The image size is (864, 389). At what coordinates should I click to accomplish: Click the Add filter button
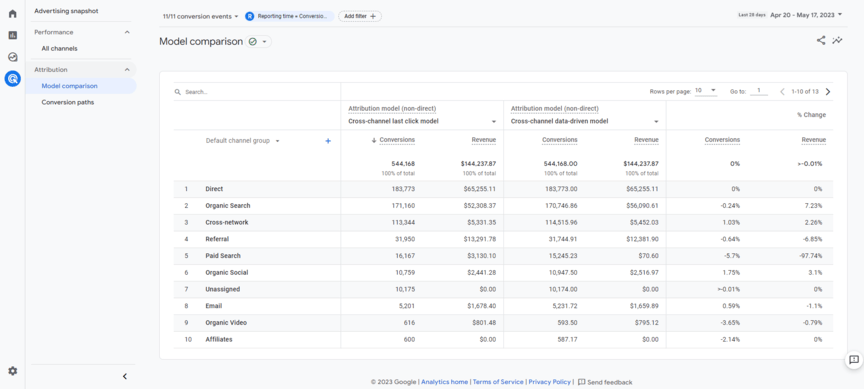(360, 17)
